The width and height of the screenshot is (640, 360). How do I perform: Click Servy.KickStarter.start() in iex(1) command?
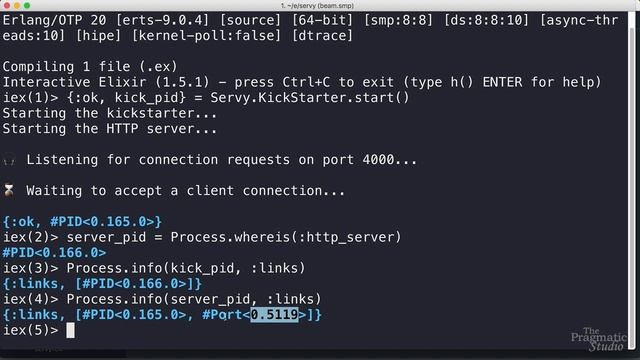tap(310, 98)
